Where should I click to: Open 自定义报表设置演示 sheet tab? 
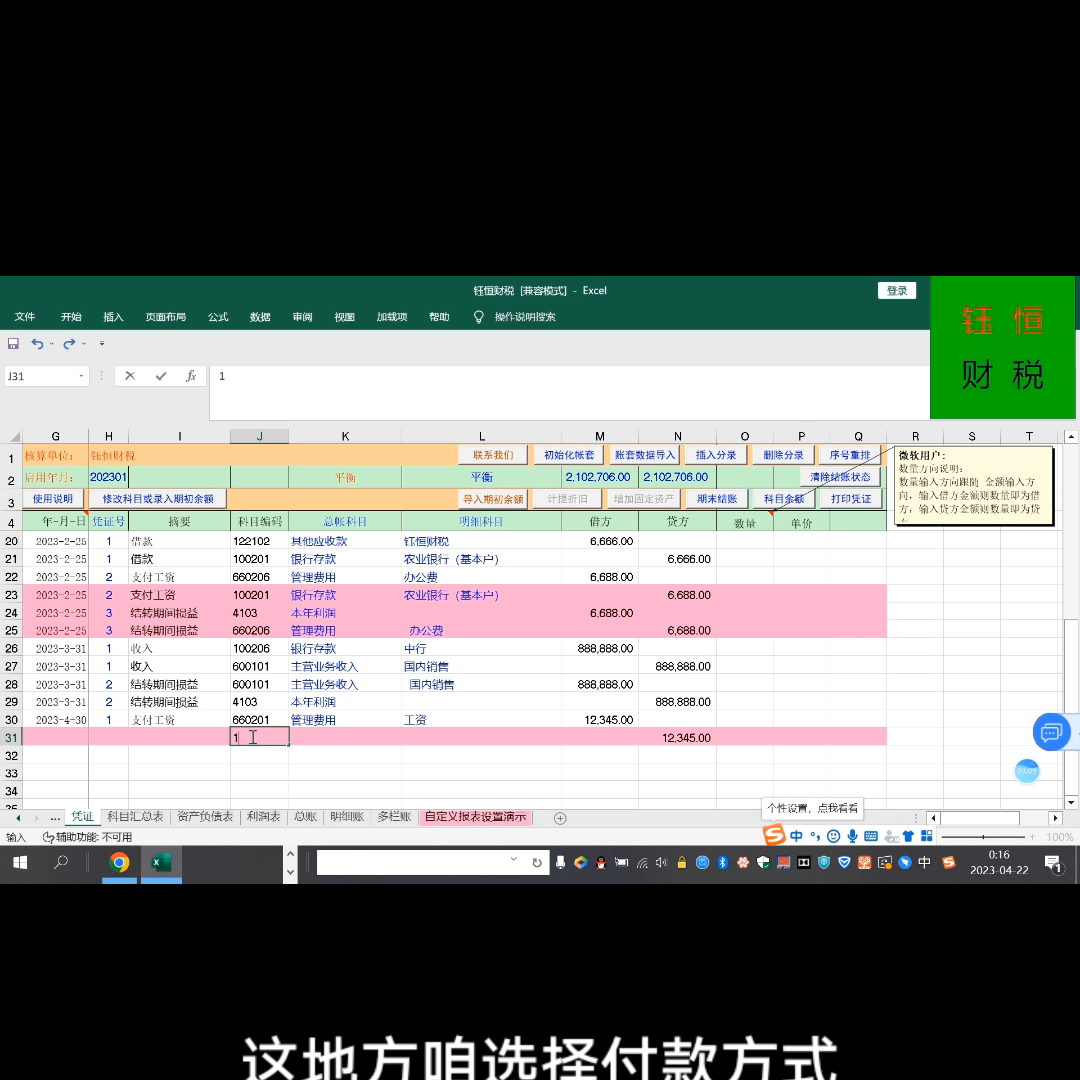[x=475, y=817]
